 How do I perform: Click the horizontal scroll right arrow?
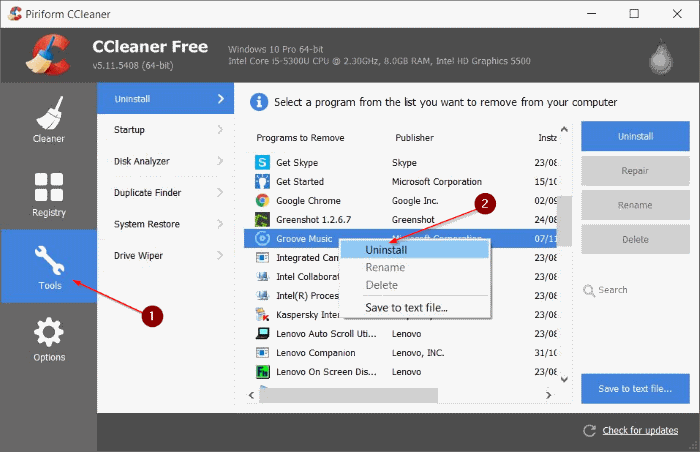(549, 395)
